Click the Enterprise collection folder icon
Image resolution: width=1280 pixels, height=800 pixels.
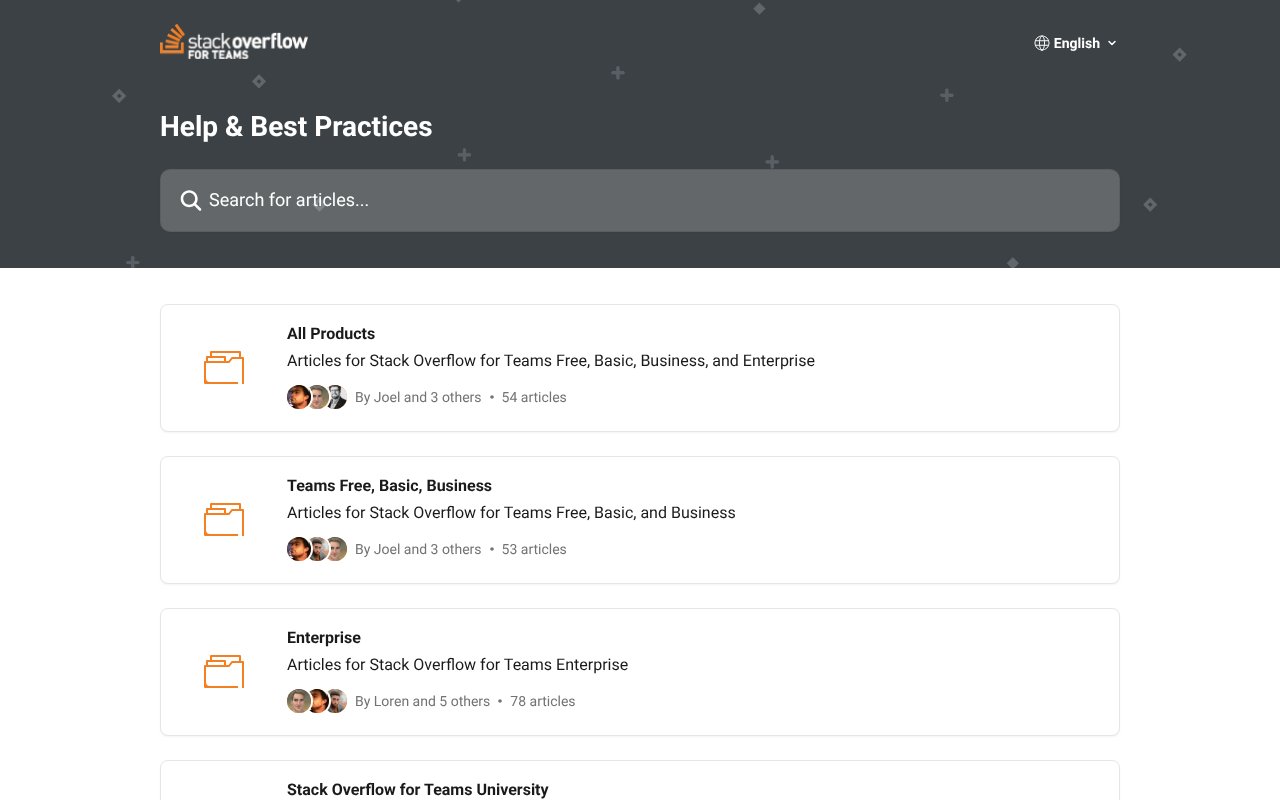[224, 672]
